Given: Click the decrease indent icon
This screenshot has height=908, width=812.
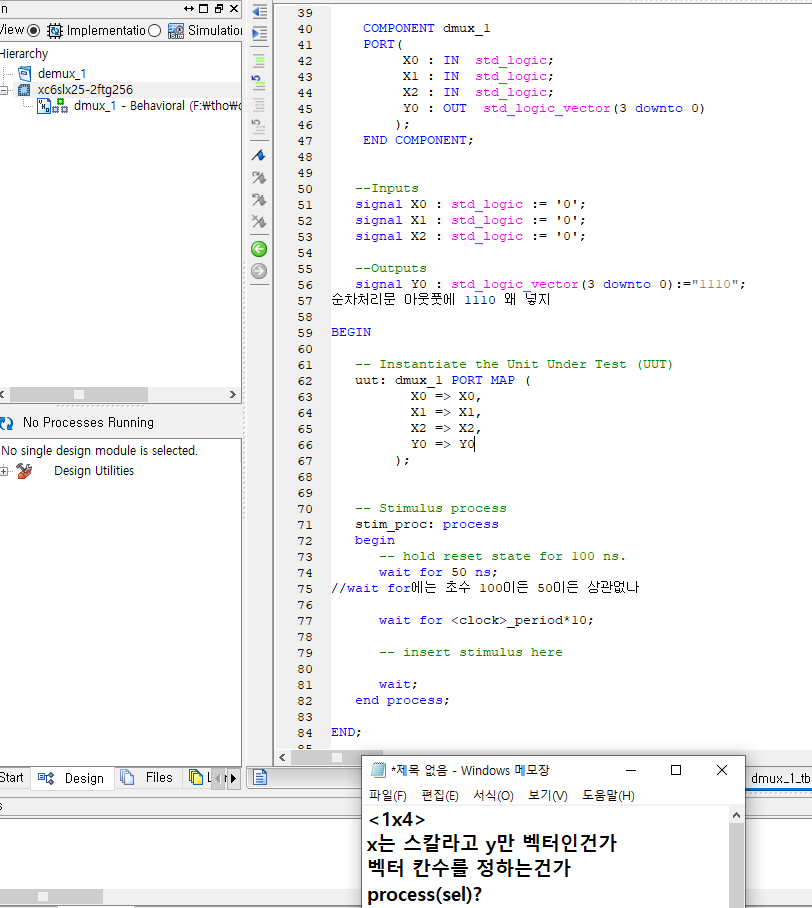Looking at the screenshot, I should [x=259, y=12].
